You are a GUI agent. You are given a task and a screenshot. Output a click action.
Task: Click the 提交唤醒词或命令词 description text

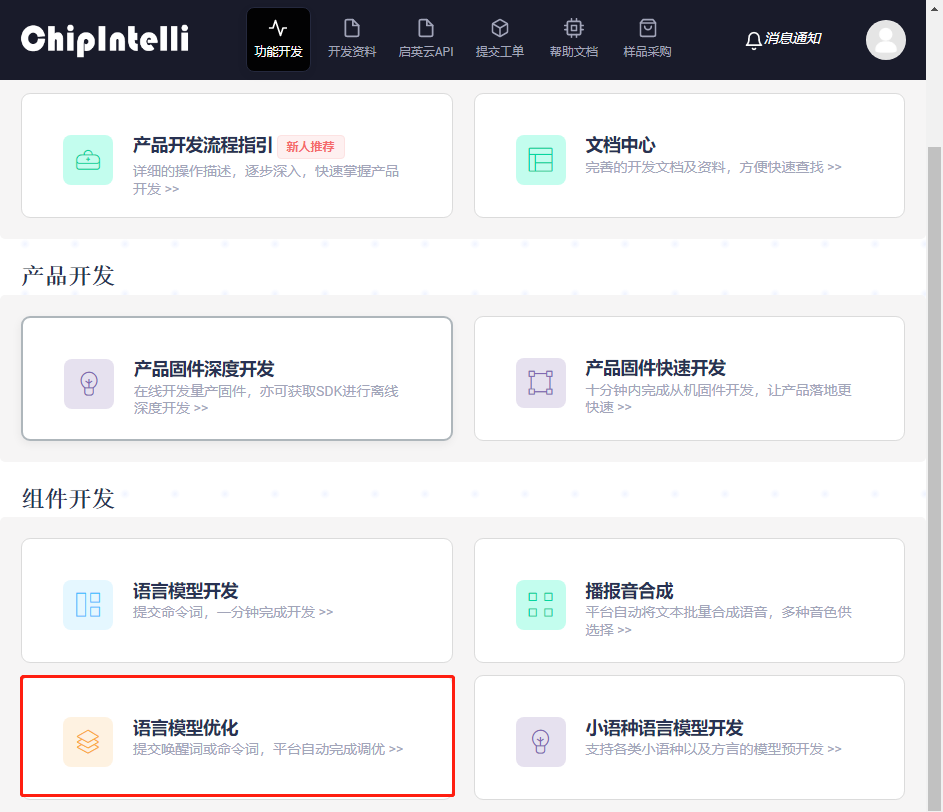tap(268, 749)
